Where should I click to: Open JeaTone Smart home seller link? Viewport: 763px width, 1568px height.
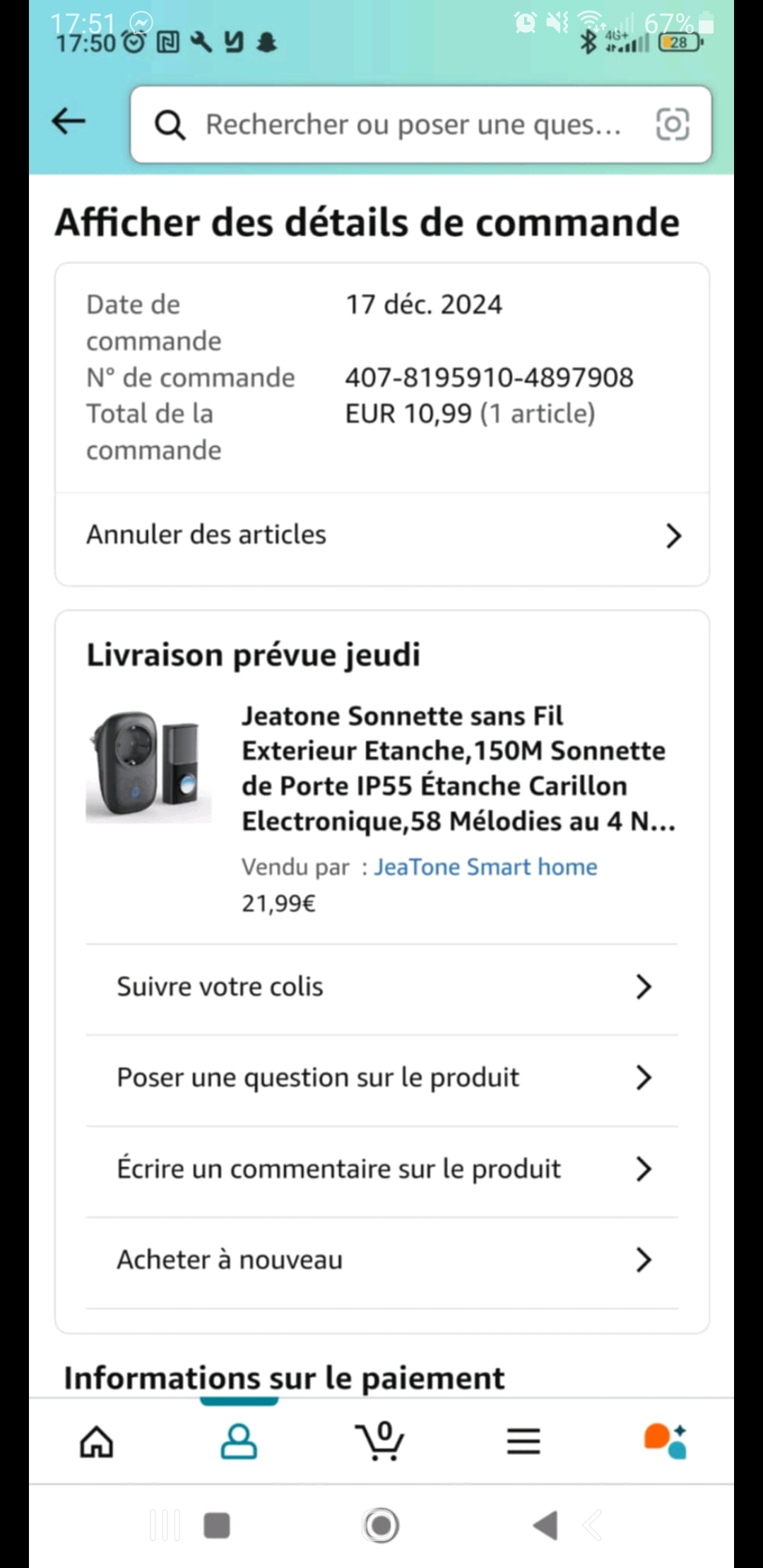click(485, 867)
